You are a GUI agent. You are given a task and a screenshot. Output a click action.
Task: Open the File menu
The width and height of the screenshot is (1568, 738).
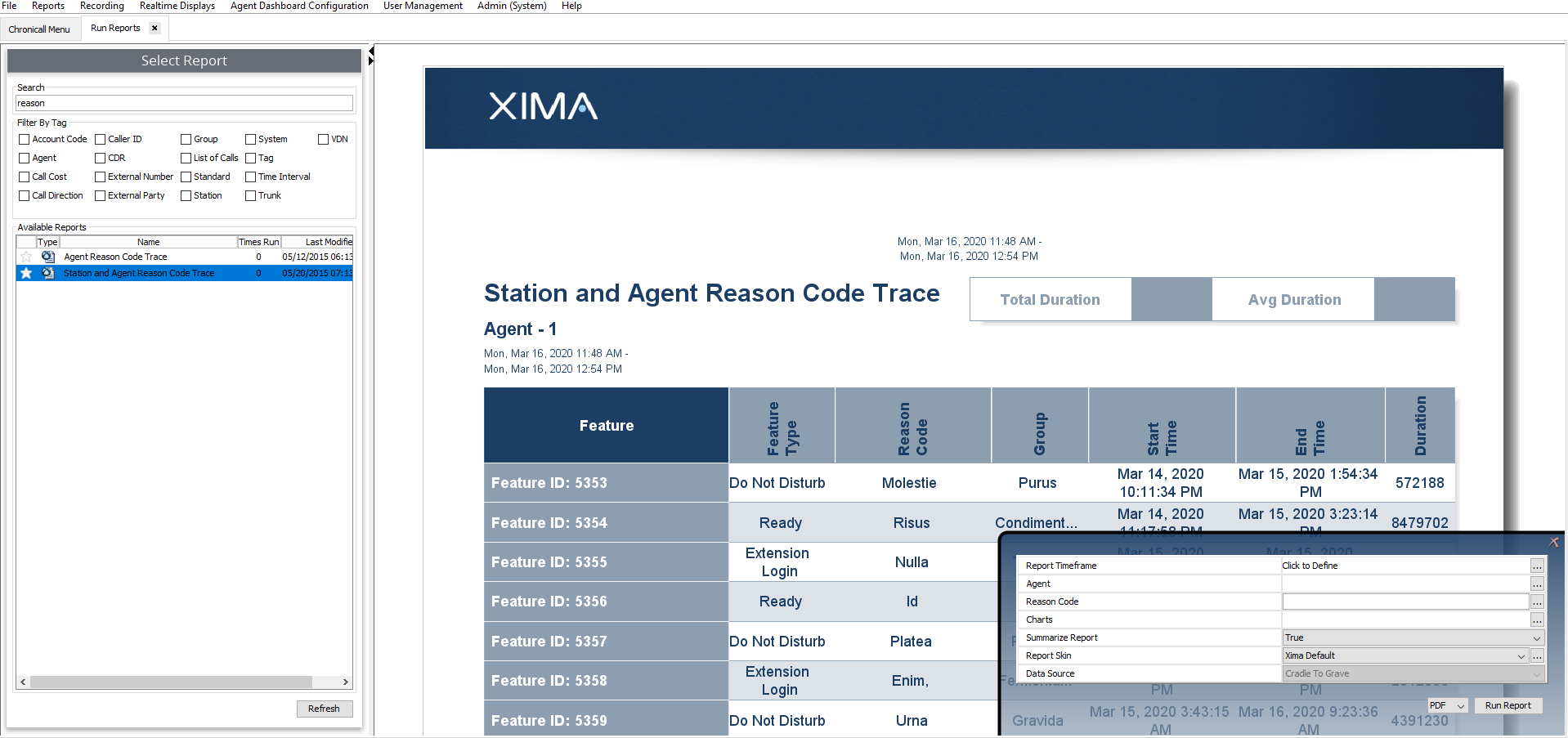[9, 6]
